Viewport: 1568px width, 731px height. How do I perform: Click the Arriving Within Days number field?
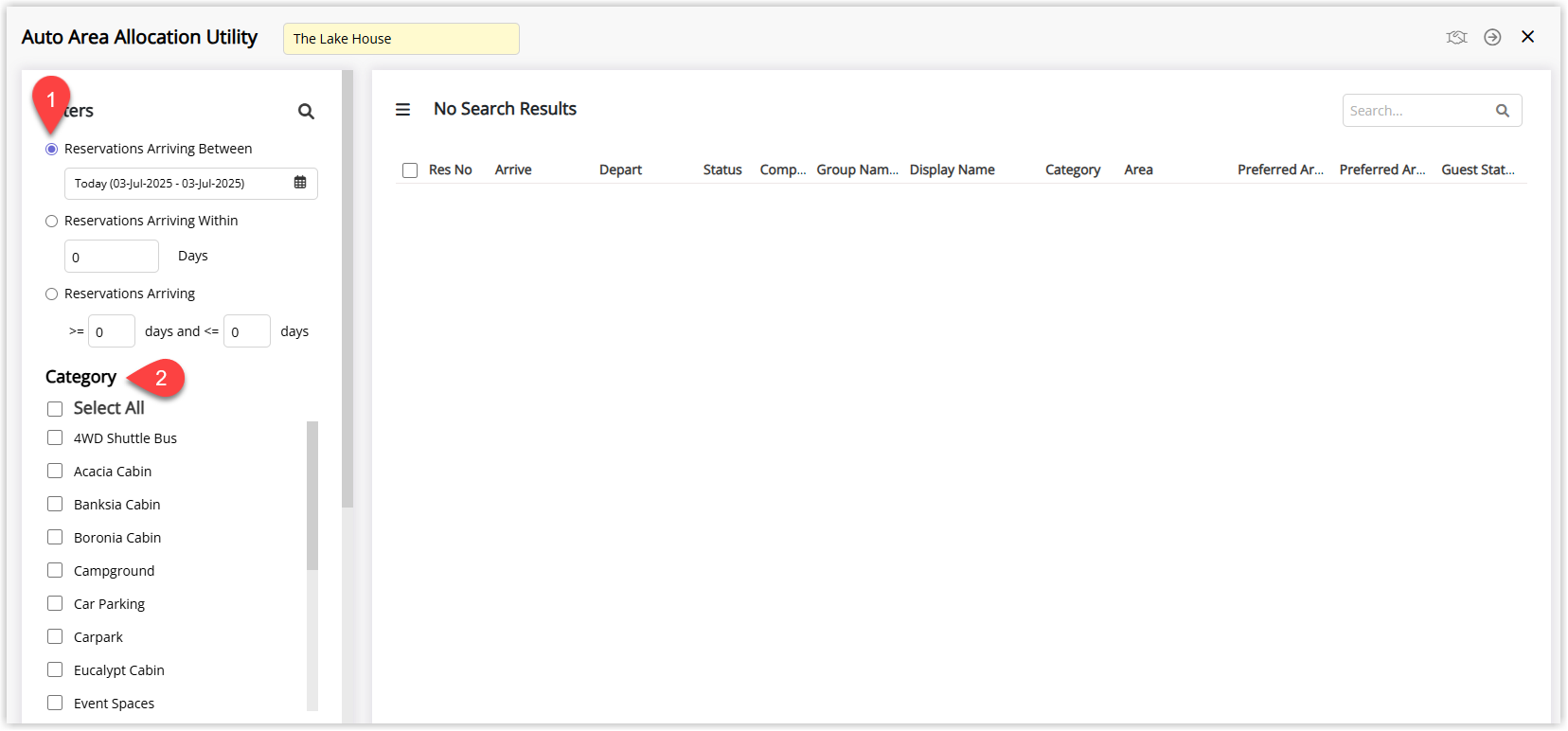(x=112, y=257)
